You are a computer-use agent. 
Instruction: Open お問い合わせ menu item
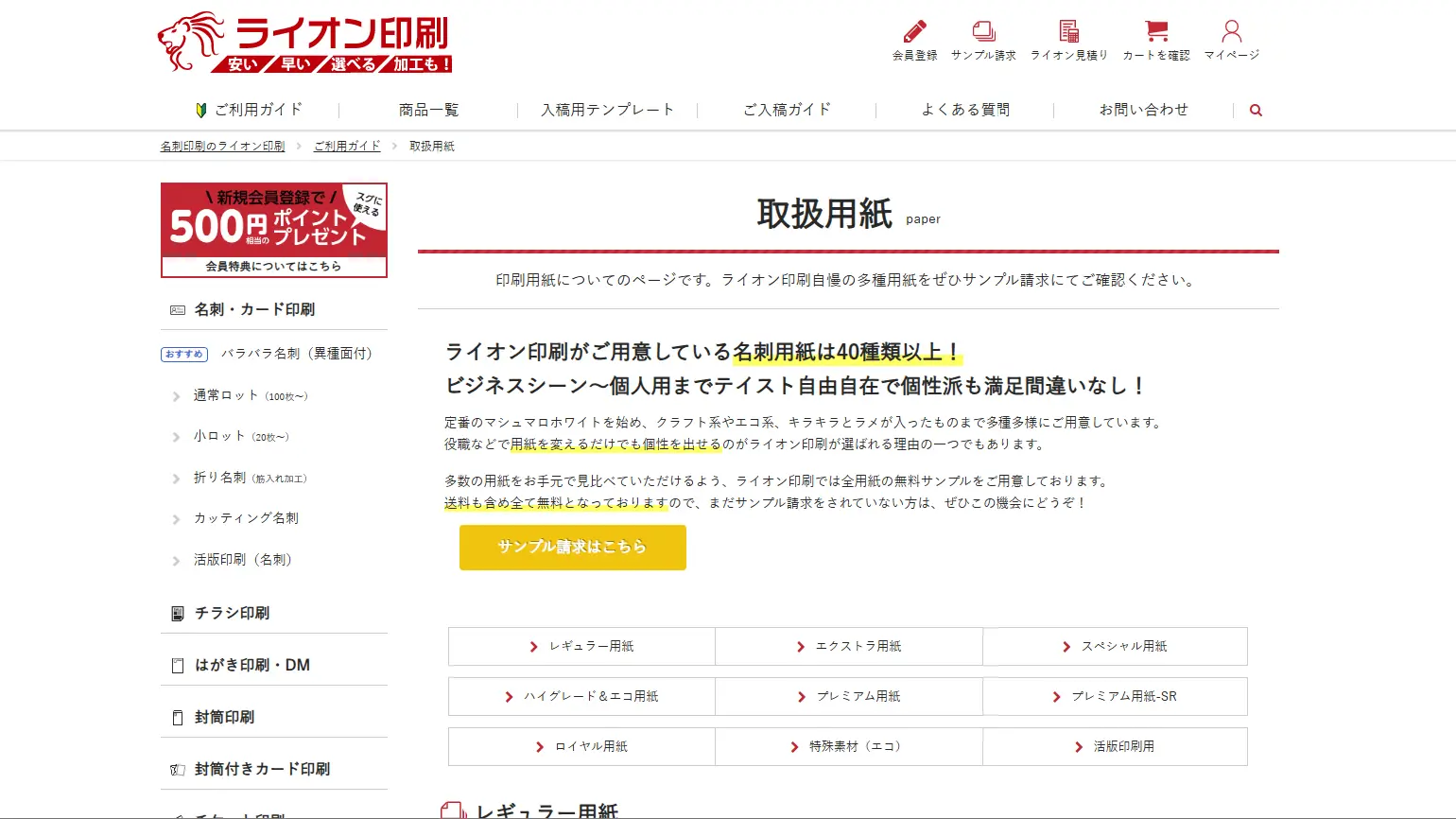click(x=1143, y=110)
